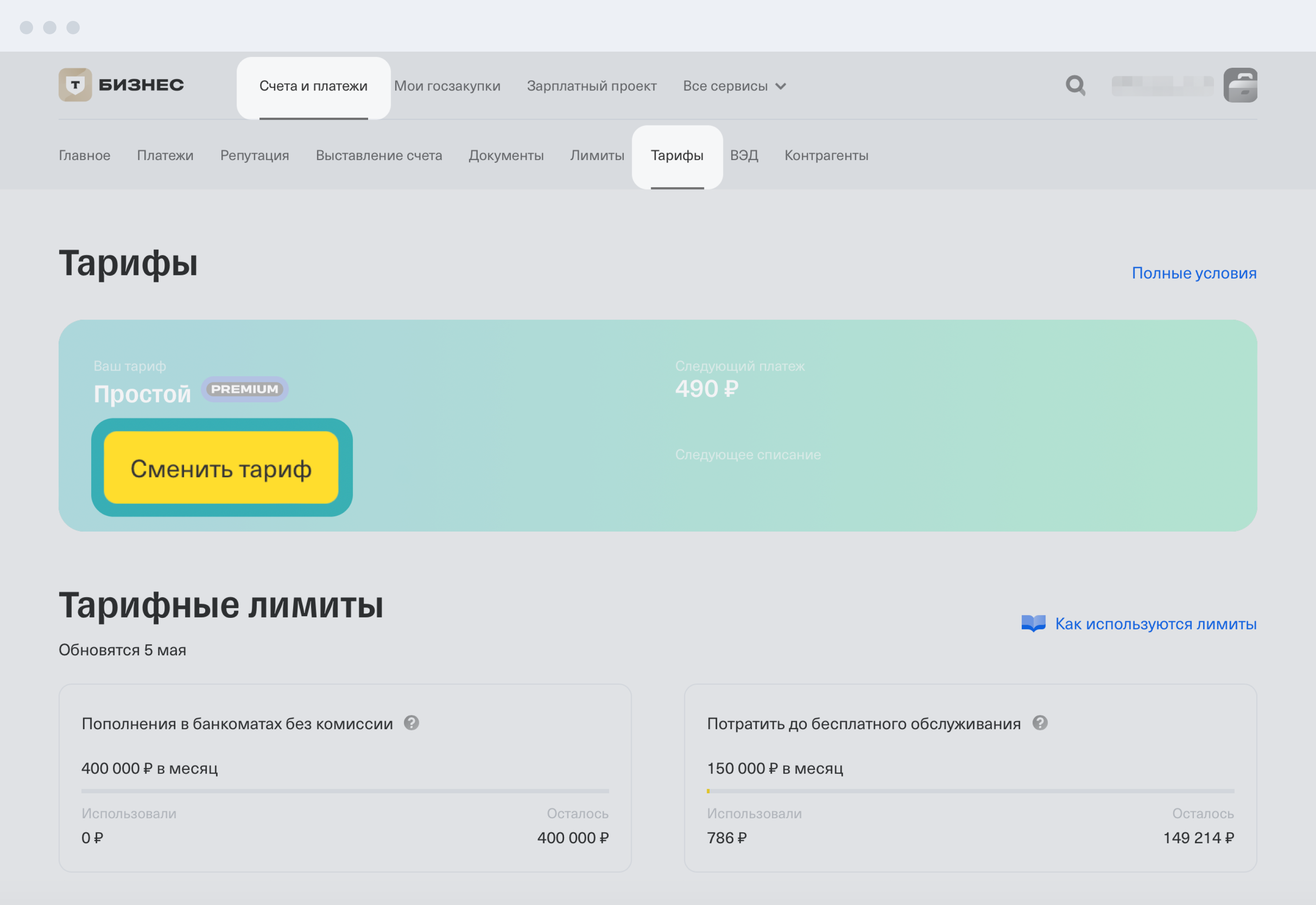Click the book icon beside limits usage link

pyautogui.click(x=1033, y=623)
